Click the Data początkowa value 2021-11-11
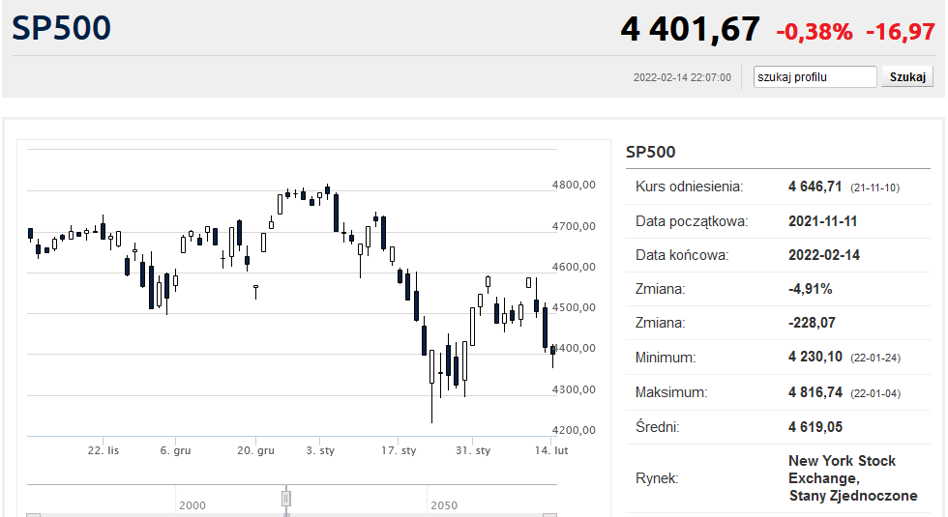Viewport: 948px width, 517px height. (822, 221)
